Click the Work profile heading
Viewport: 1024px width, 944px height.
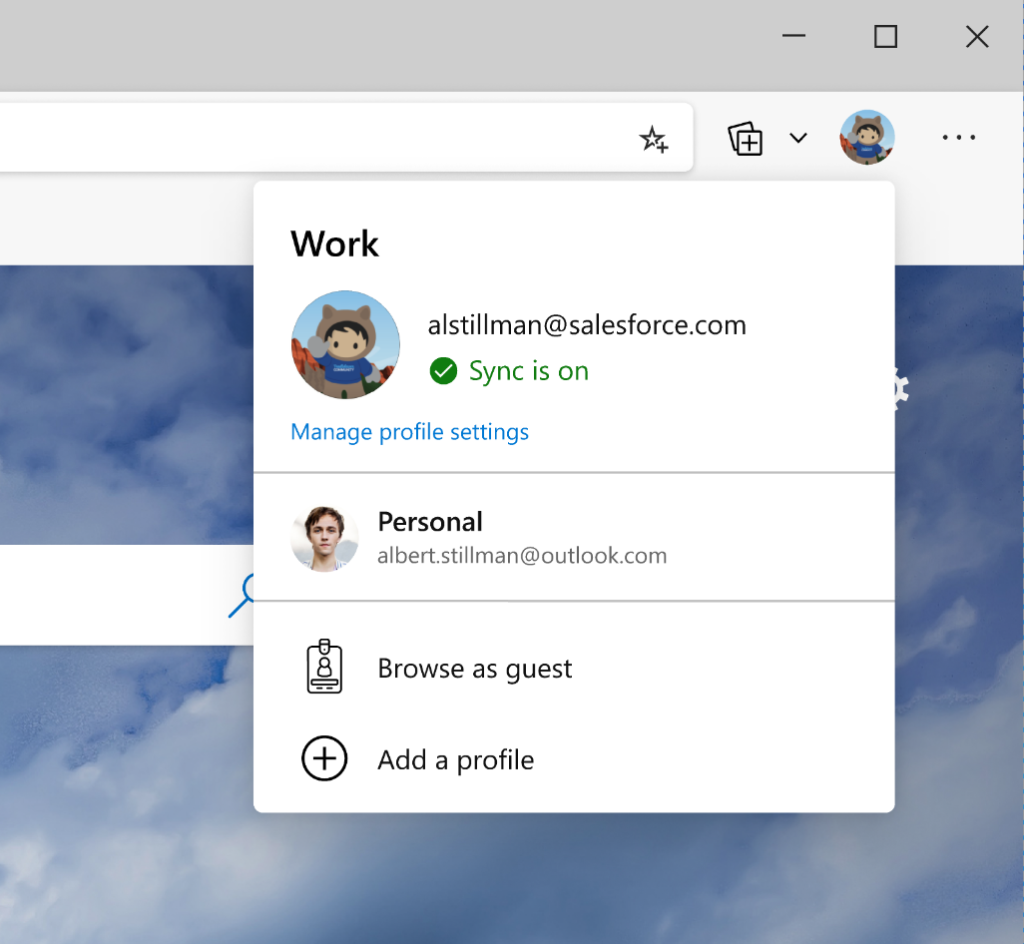[x=334, y=244]
